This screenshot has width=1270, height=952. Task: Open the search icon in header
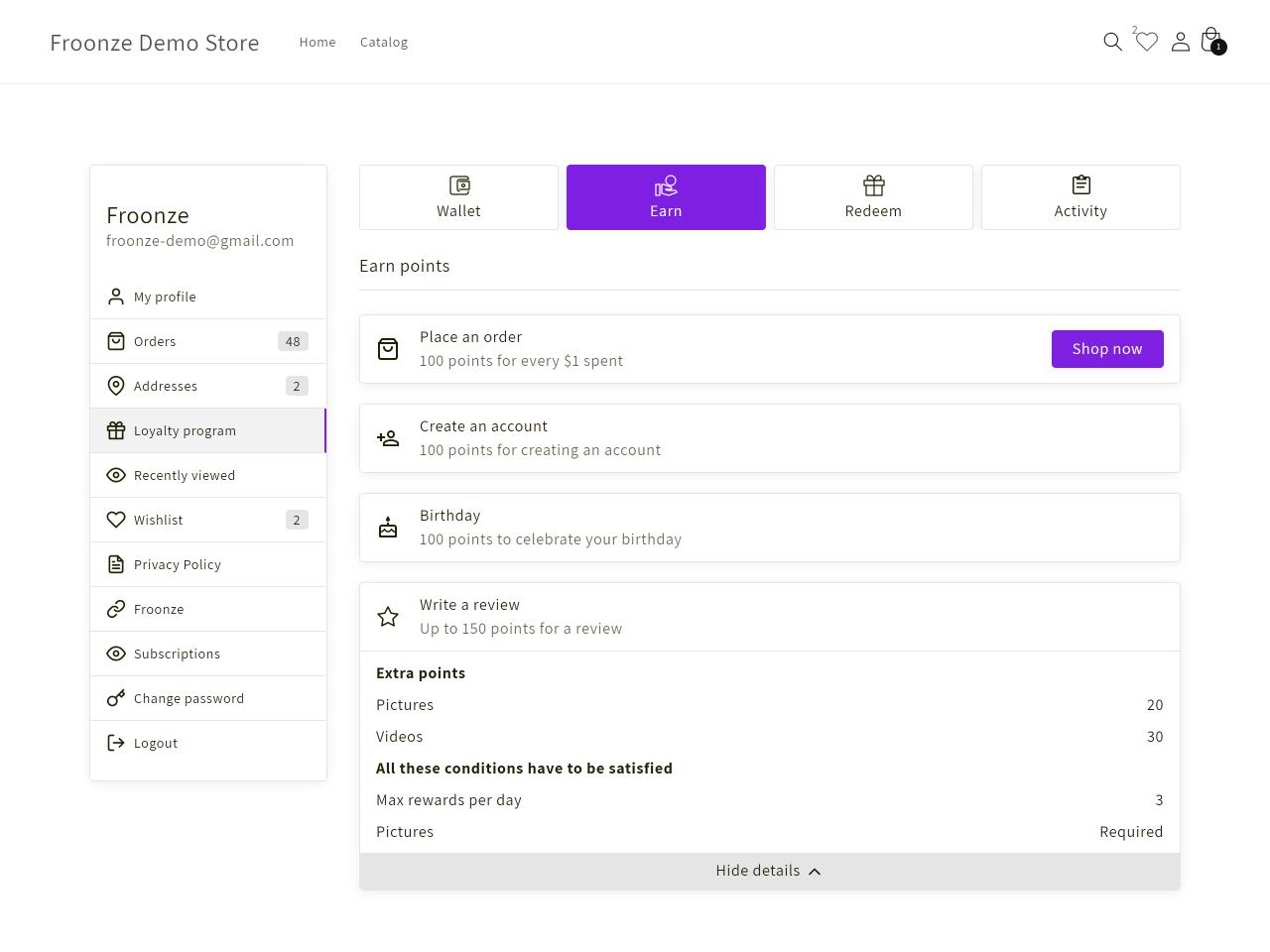(x=1113, y=42)
